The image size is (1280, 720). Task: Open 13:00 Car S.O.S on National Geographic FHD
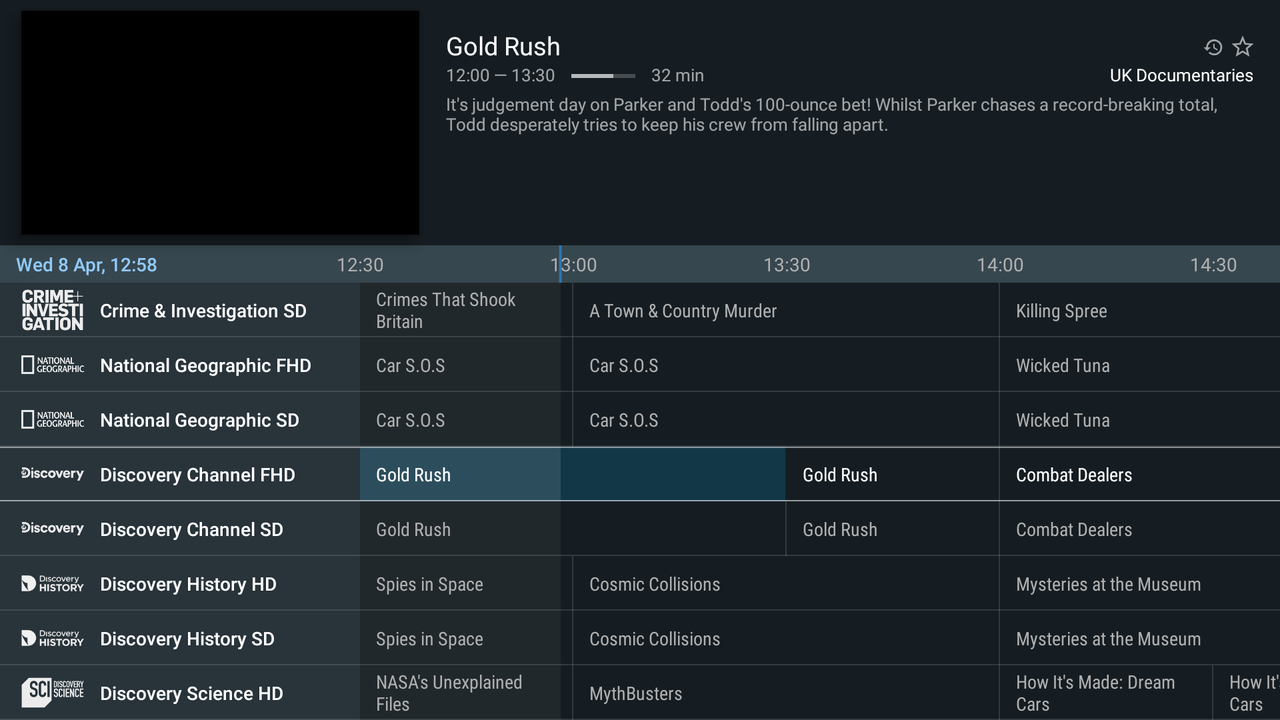(786, 365)
